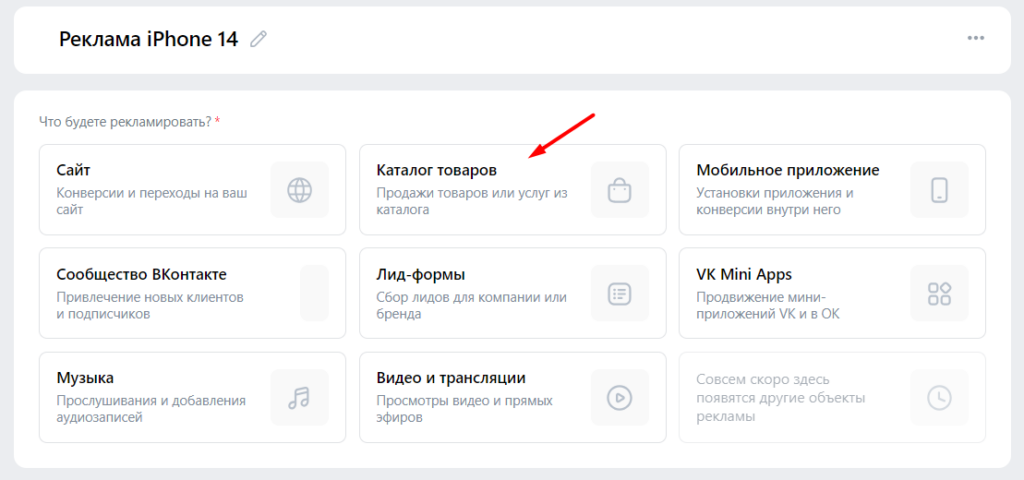Click the globe icon on Сайт card

click(x=300, y=190)
